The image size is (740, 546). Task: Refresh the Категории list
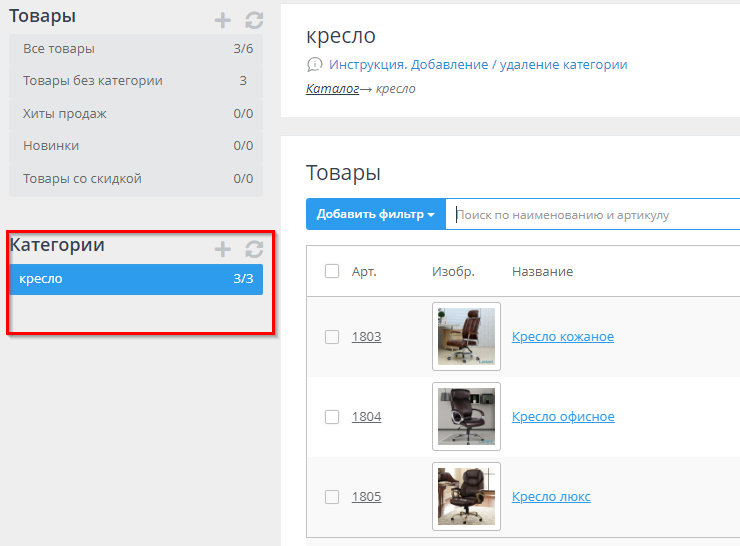(254, 249)
